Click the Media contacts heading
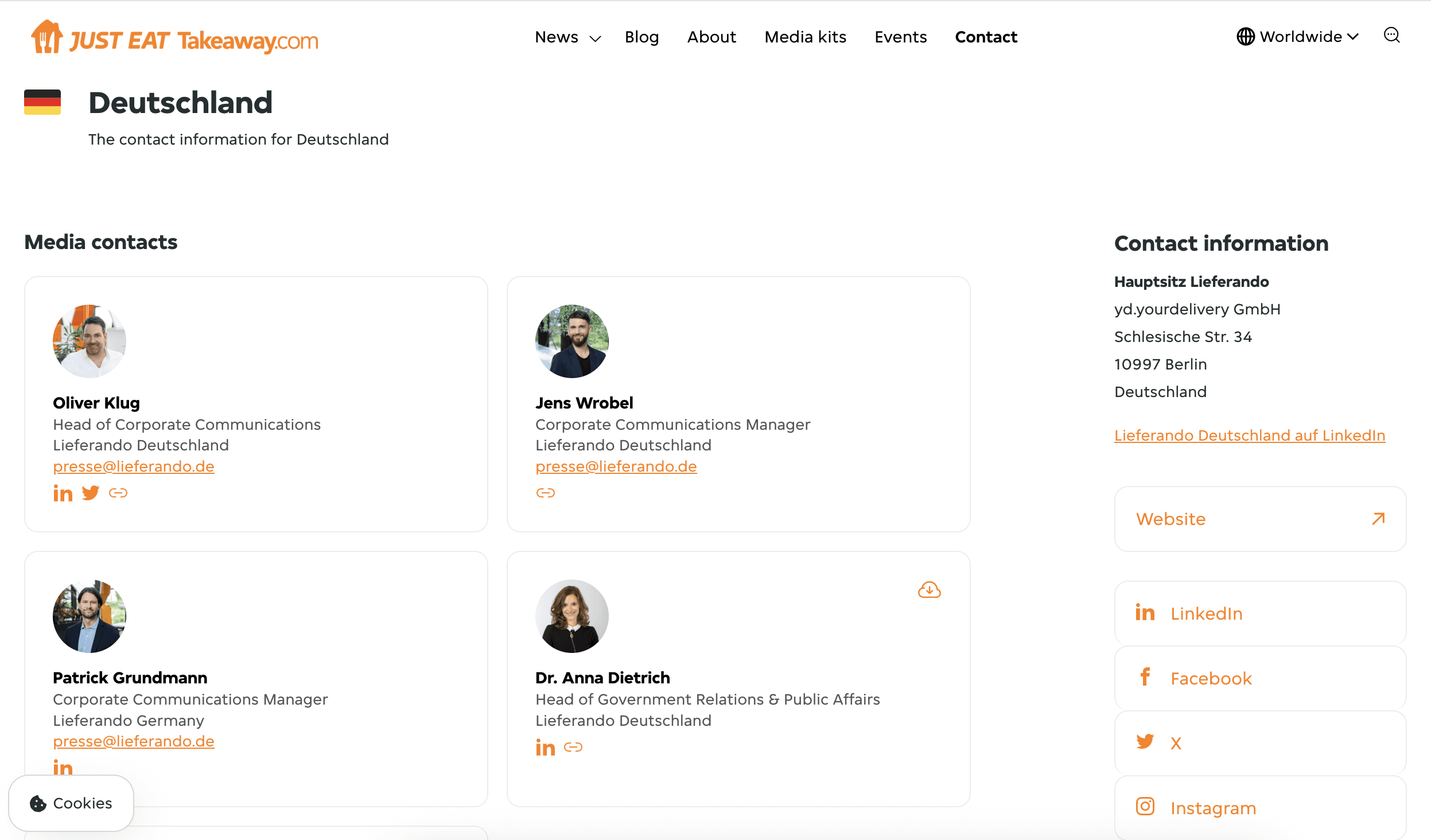 click(x=101, y=242)
